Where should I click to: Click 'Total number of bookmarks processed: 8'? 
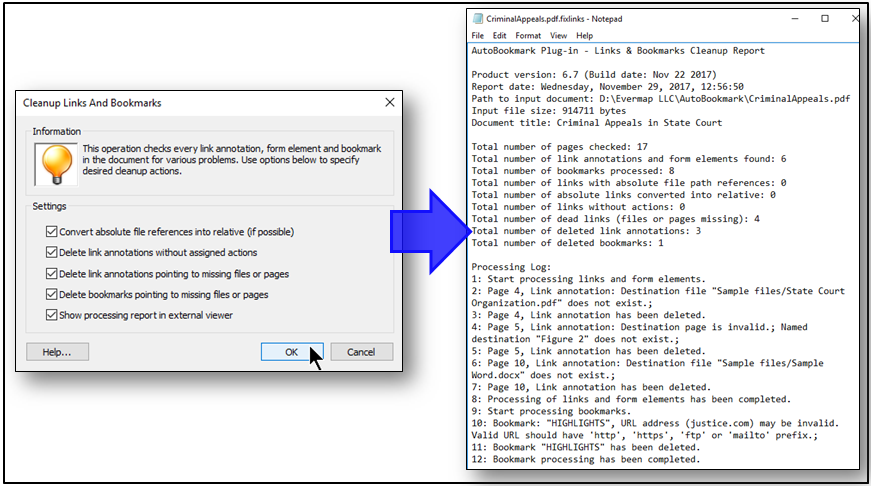tap(573, 171)
